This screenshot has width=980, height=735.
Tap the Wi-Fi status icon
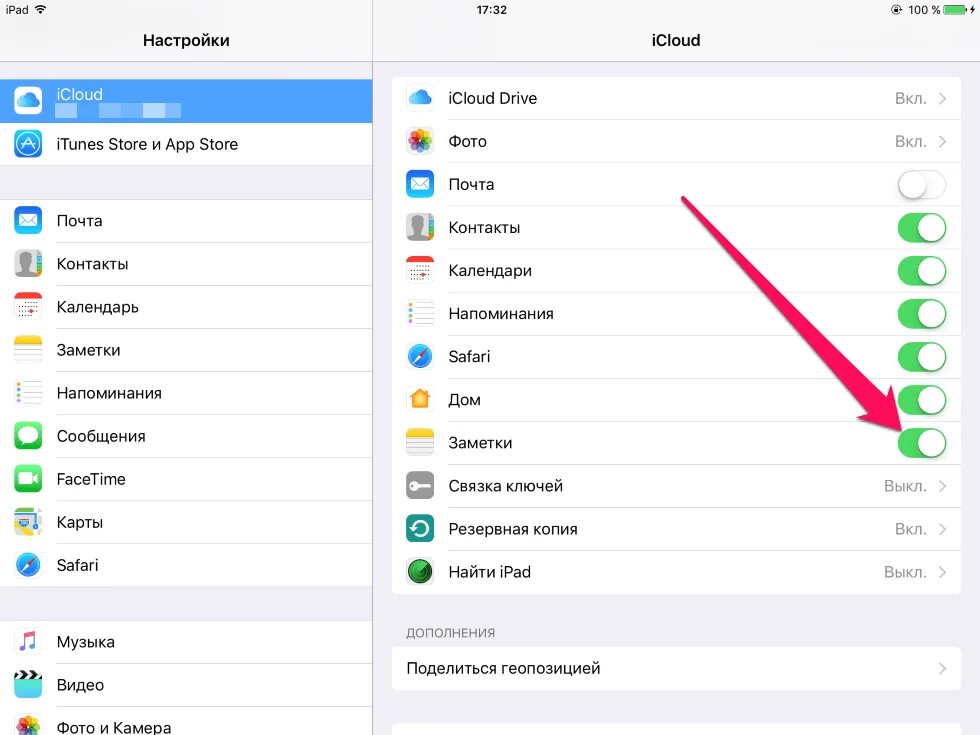(41, 9)
